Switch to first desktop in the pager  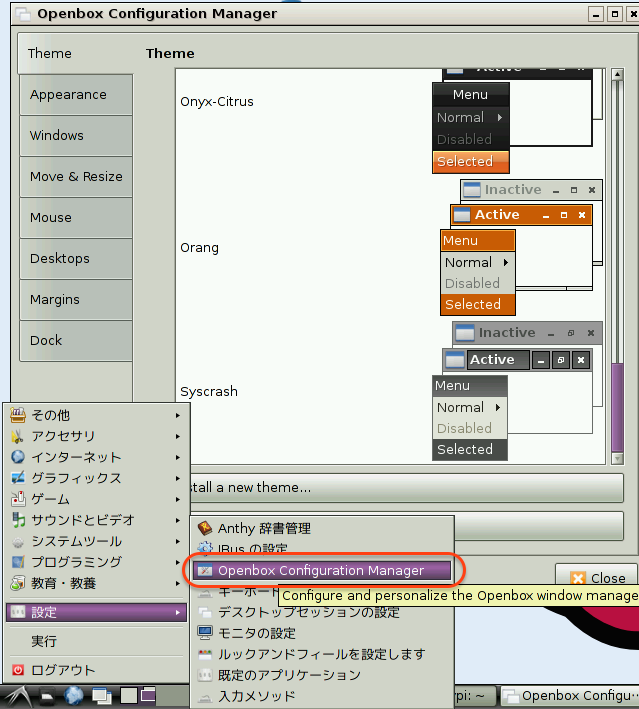click(128, 695)
